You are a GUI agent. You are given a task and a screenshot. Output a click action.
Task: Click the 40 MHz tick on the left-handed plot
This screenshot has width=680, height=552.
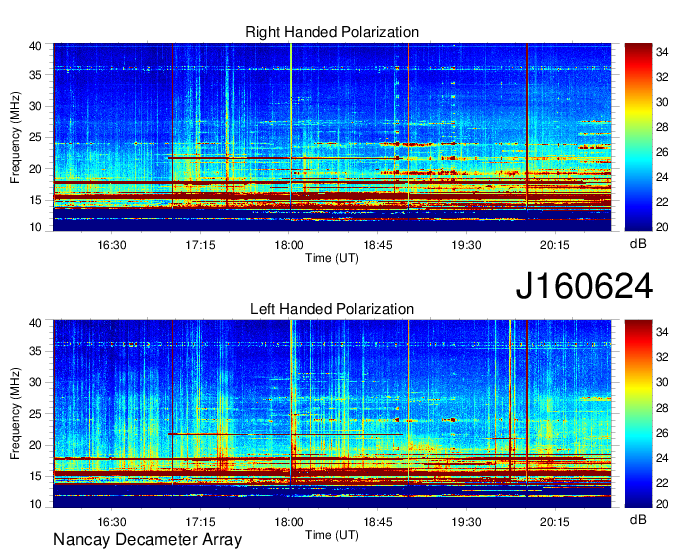36,322
